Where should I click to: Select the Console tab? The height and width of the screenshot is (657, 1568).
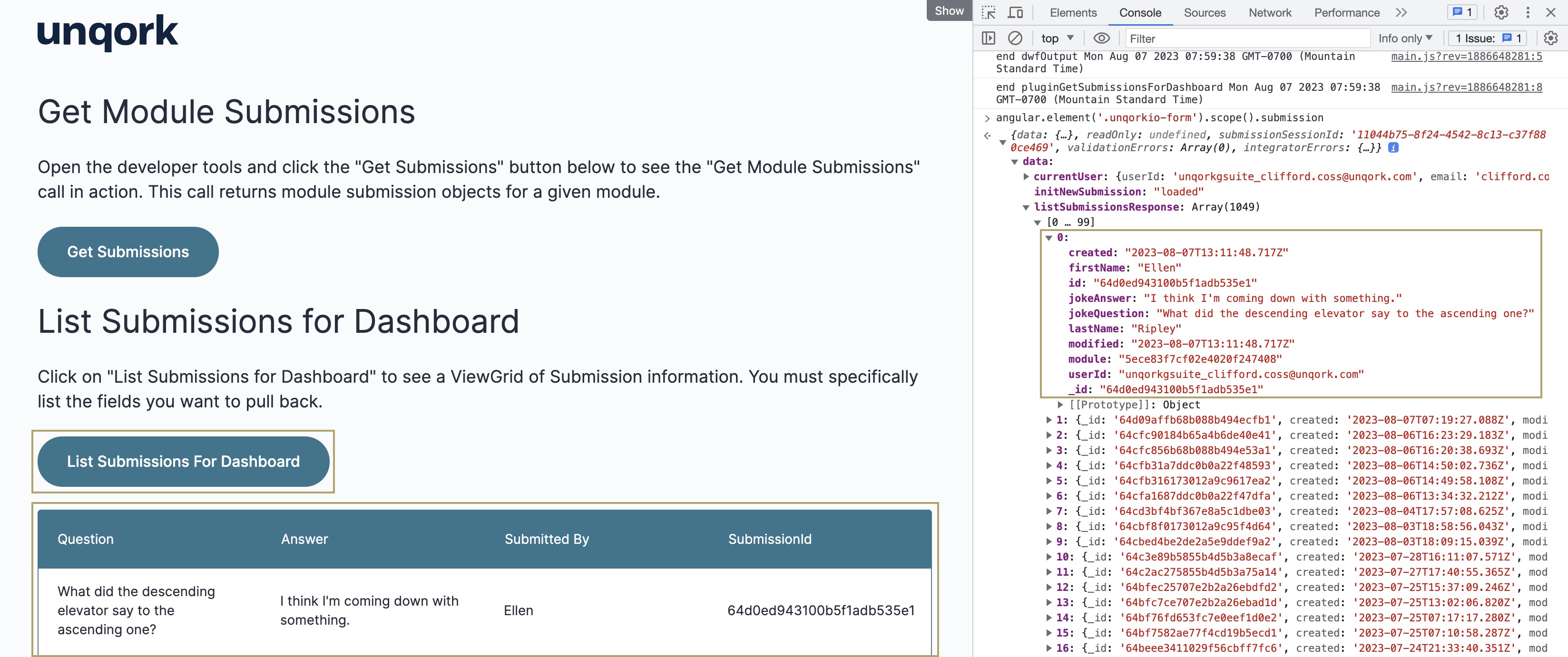click(x=1139, y=13)
